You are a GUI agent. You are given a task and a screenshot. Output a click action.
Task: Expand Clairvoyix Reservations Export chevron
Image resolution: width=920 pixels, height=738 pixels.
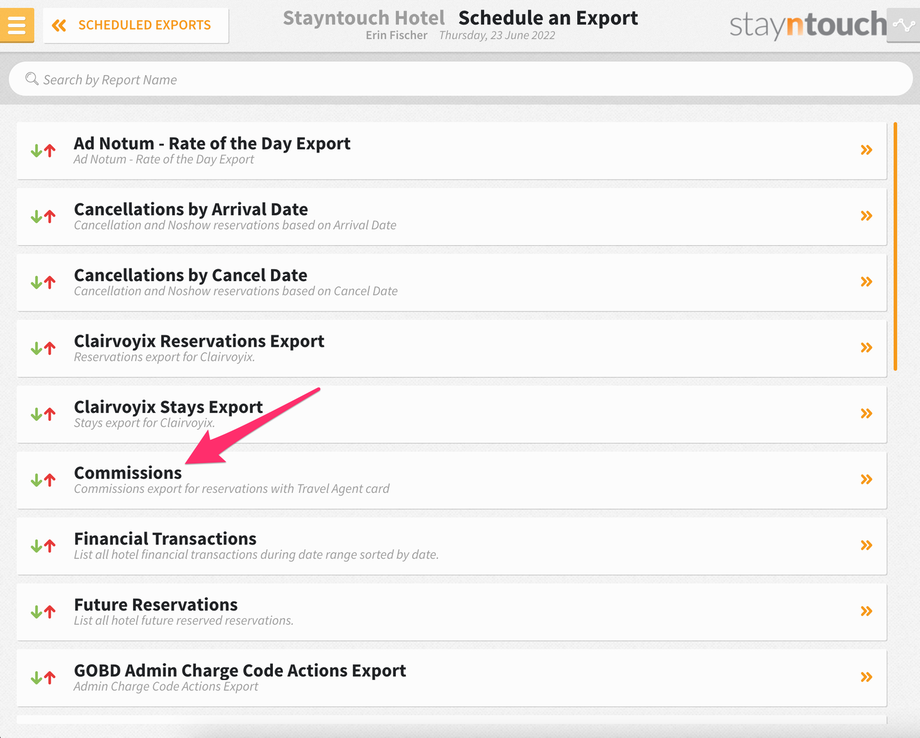click(x=866, y=347)
